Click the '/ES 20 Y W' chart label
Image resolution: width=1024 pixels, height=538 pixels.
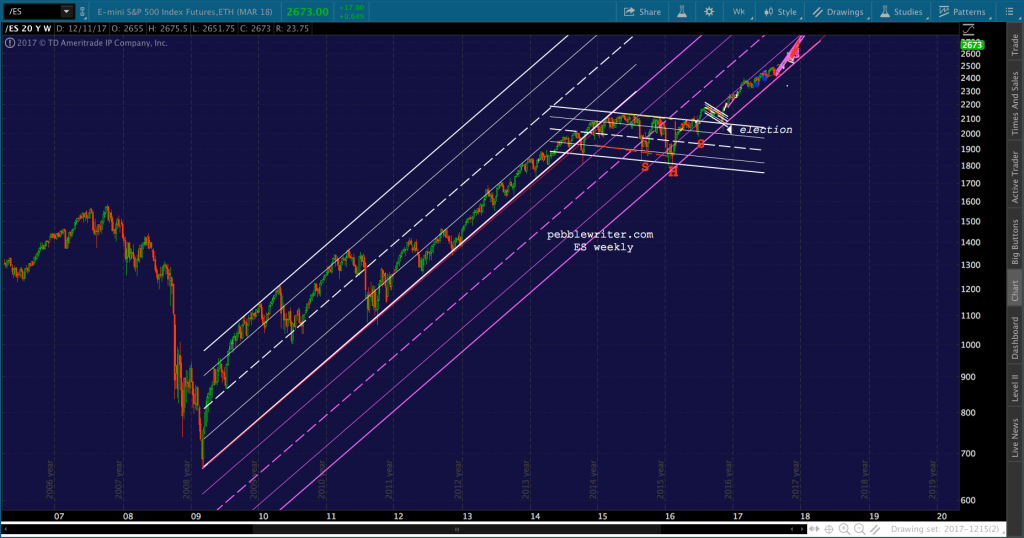pyautogui.click(x=27, y=29)
